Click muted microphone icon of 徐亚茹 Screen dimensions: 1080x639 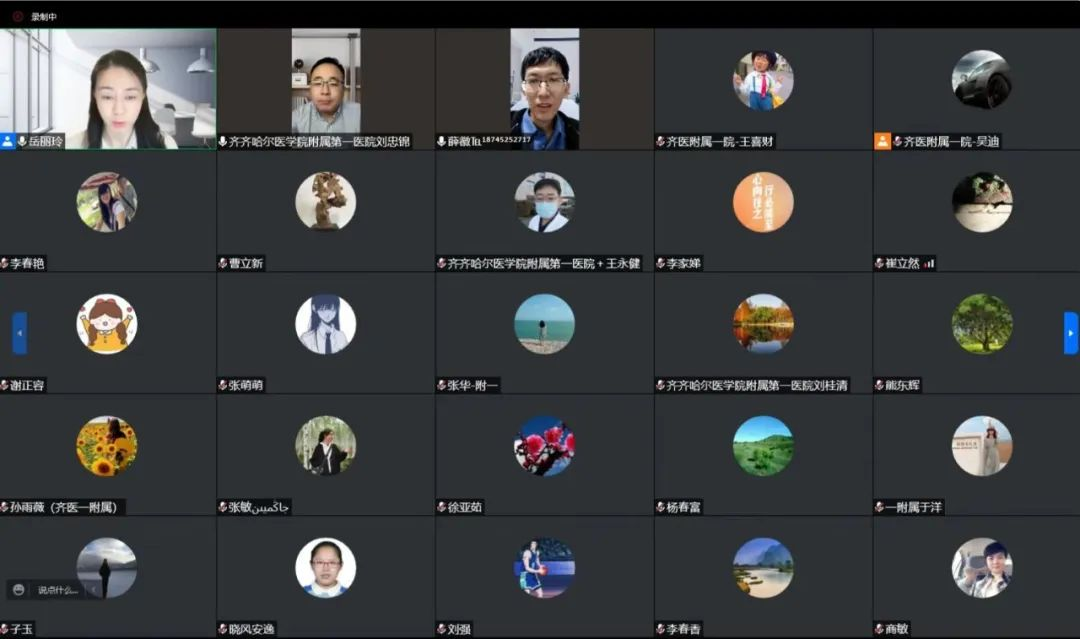[442, 507]
